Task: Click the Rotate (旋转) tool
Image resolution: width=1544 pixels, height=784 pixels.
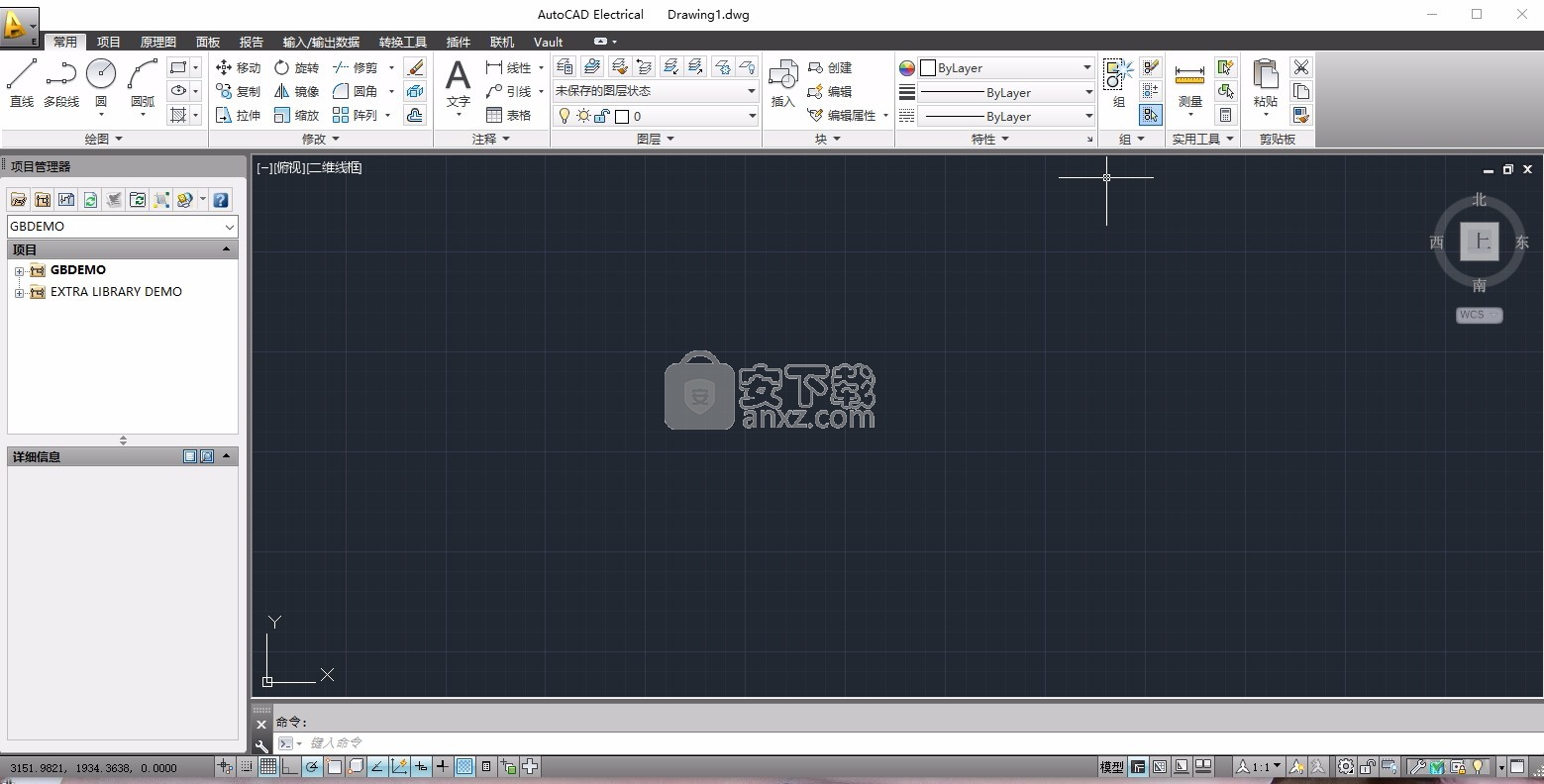Action: (297, 67)
